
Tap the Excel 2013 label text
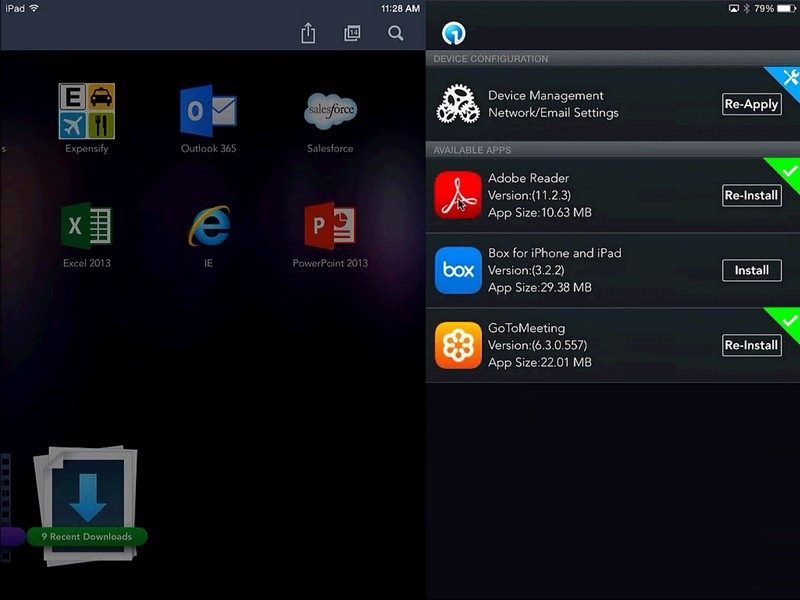click(x=87, y=263)
